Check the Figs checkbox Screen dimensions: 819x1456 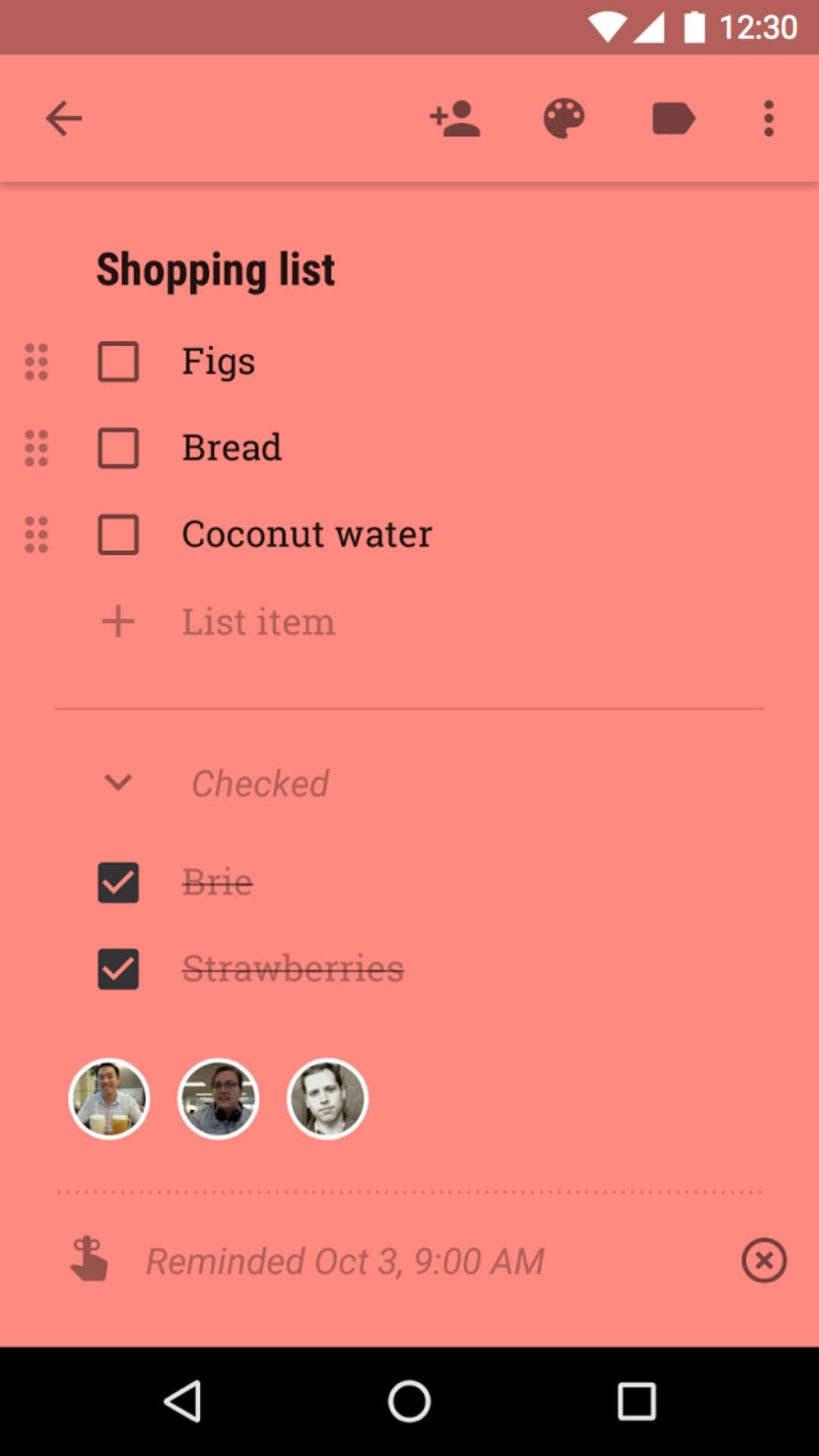click(118, 362)
